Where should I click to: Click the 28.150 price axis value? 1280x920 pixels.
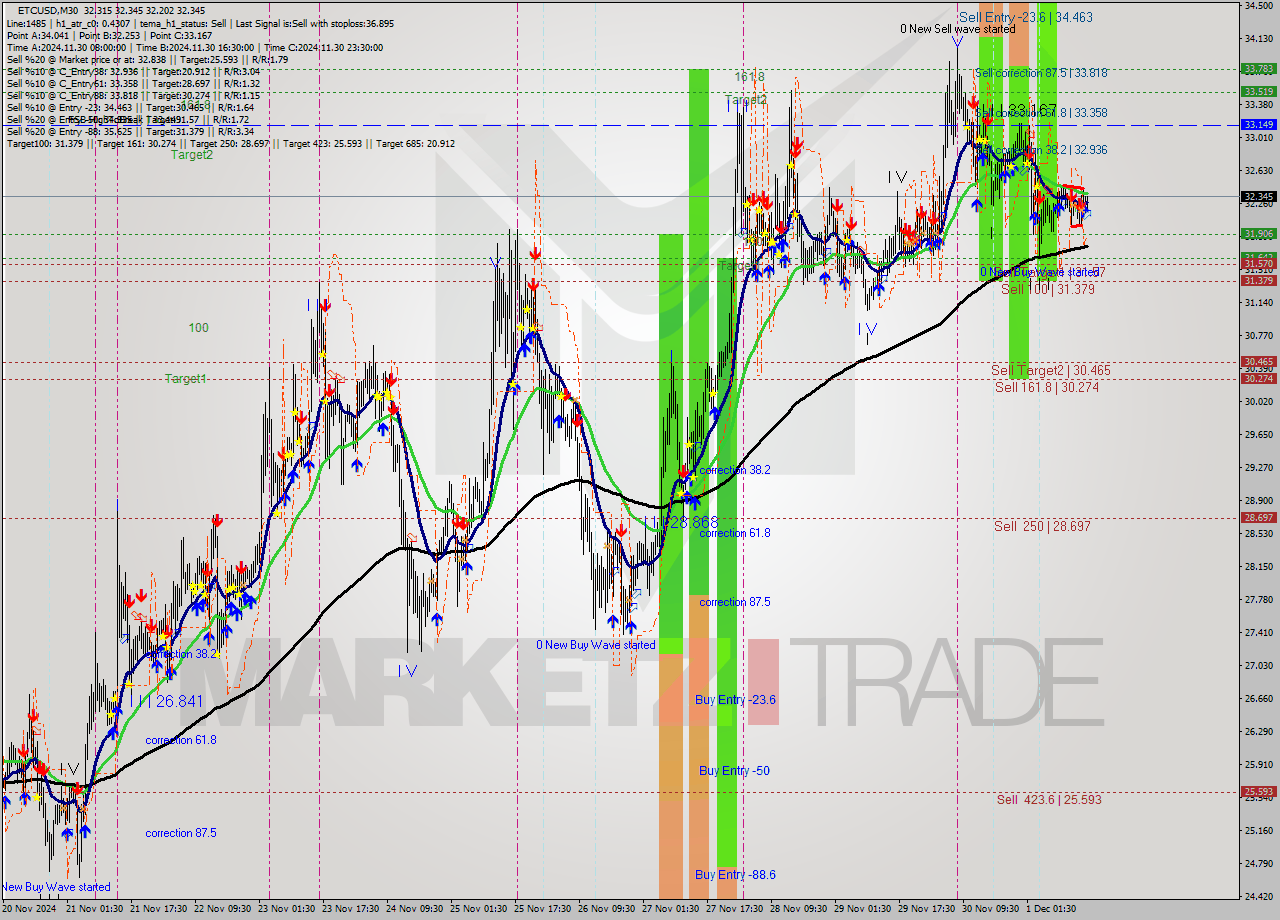1257,567
